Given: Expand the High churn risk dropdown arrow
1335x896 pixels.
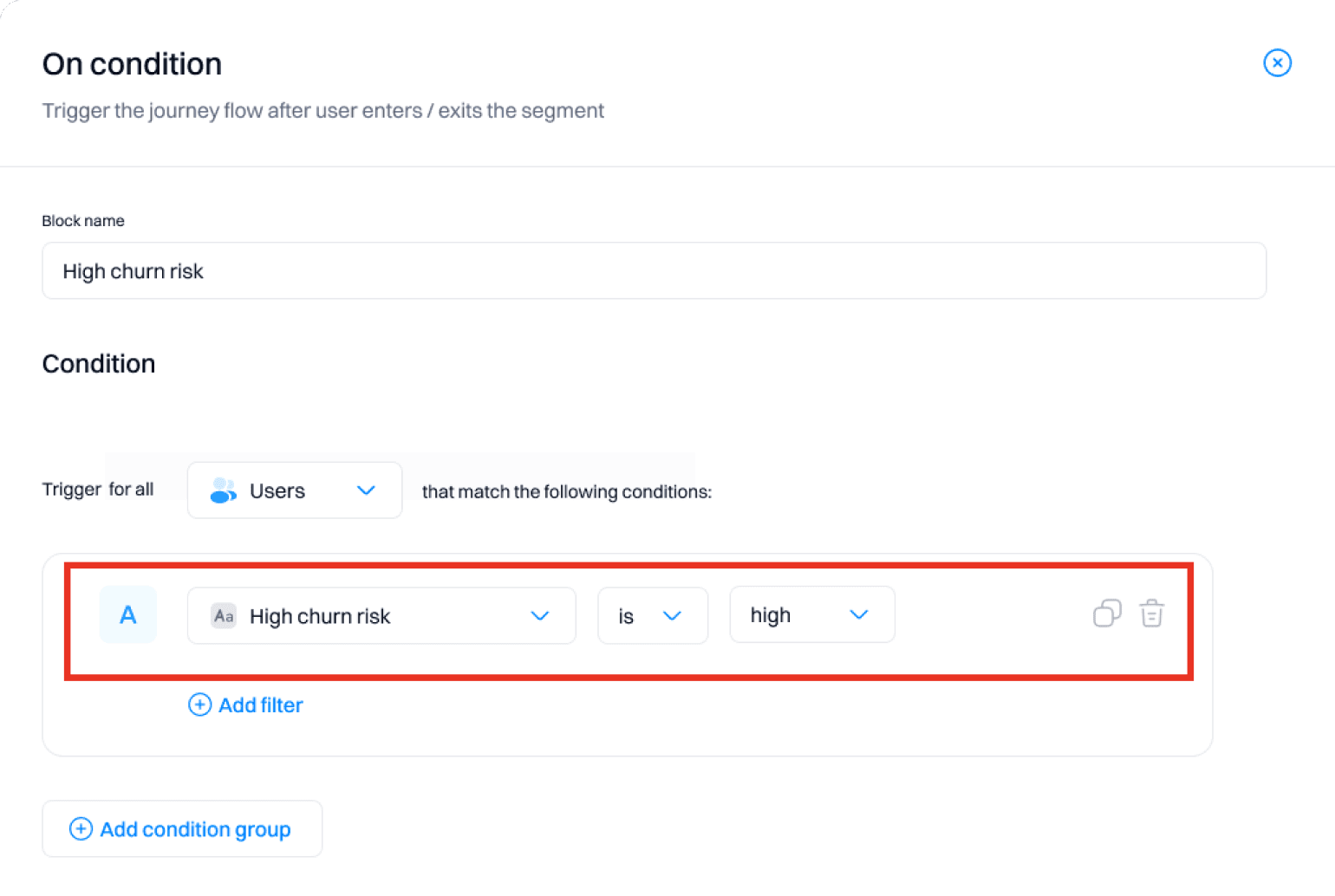Looking at the screenshot, I should click(540, 616).
